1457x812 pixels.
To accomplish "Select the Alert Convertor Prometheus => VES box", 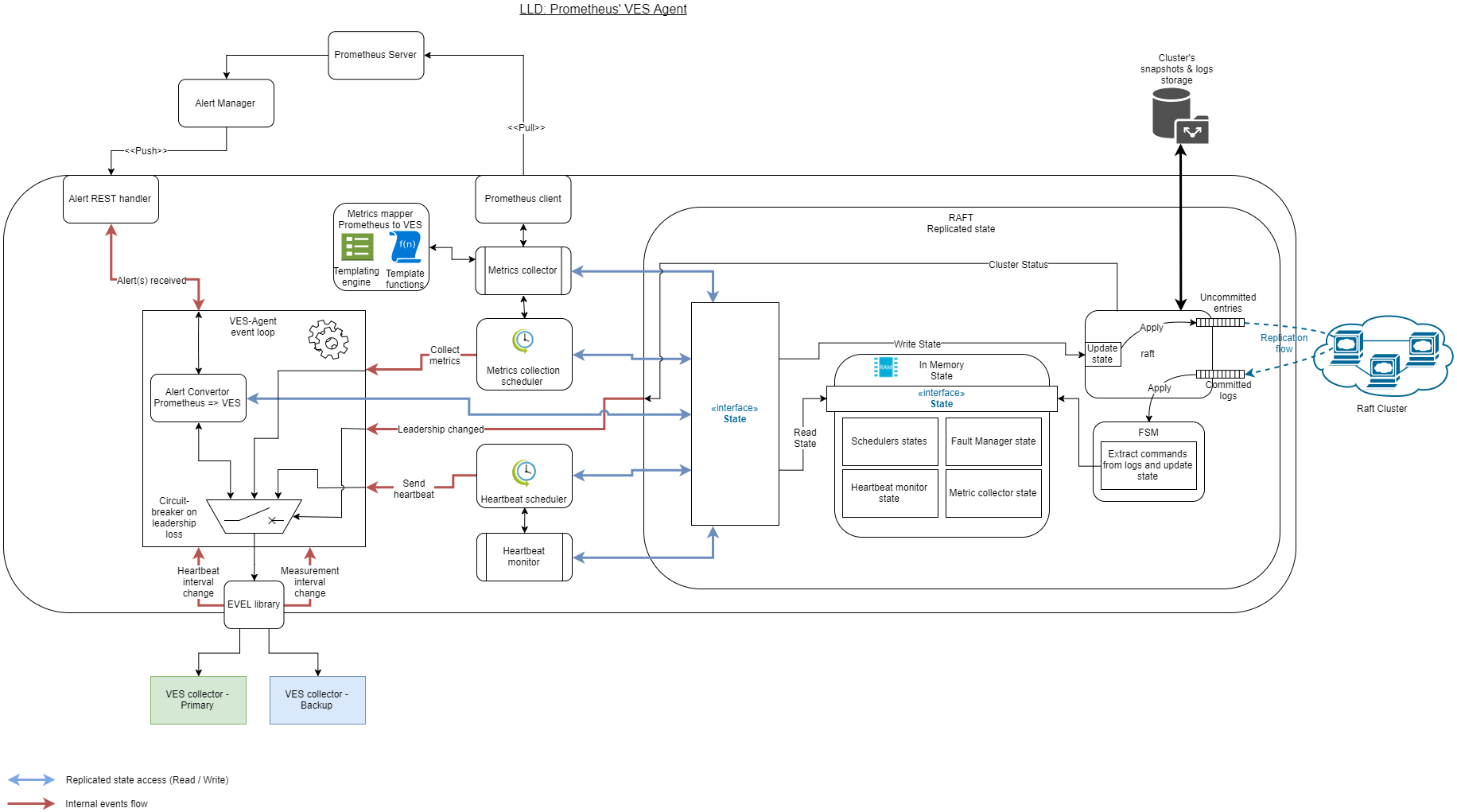I will click(x=198, y=398).
